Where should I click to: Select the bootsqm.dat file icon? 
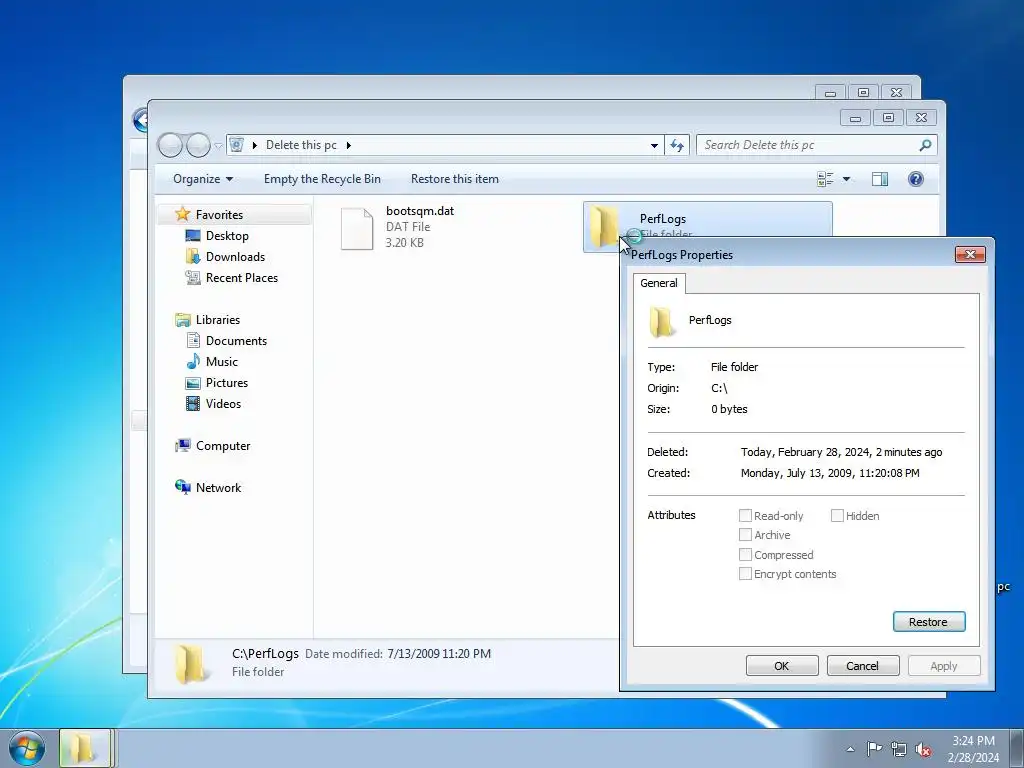[357, 229]
